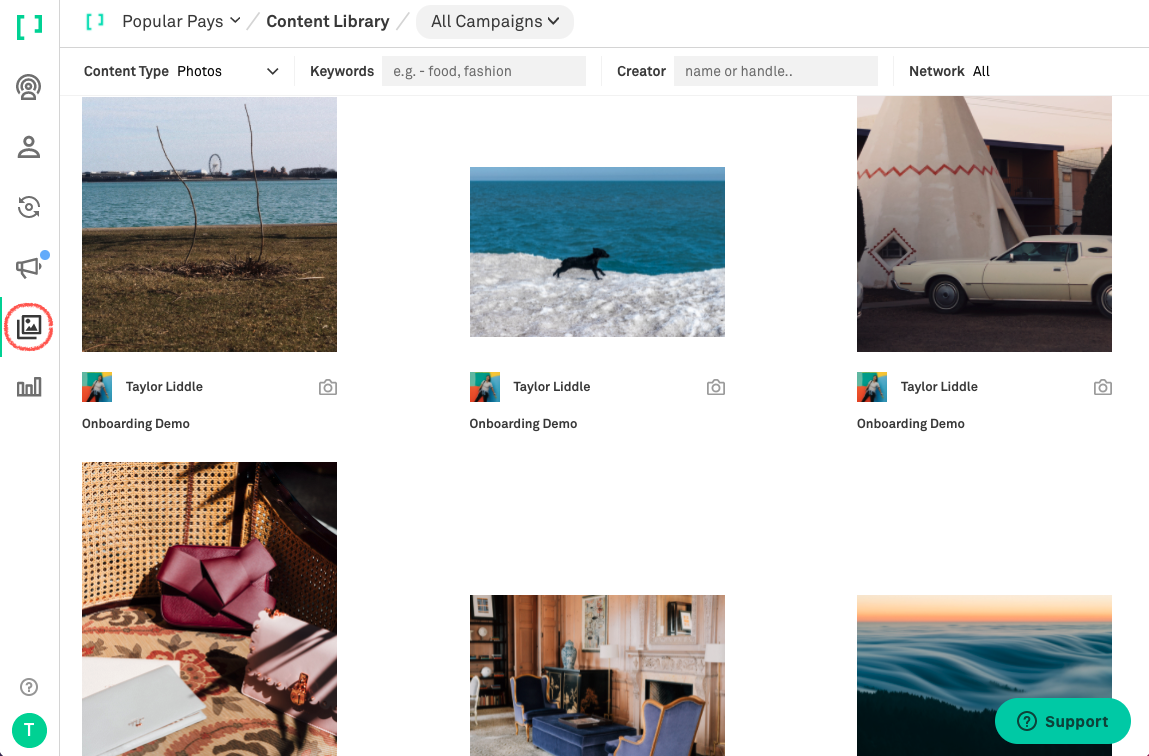
Task: Click the circular sync relationships icon
Action: [29, 207]
